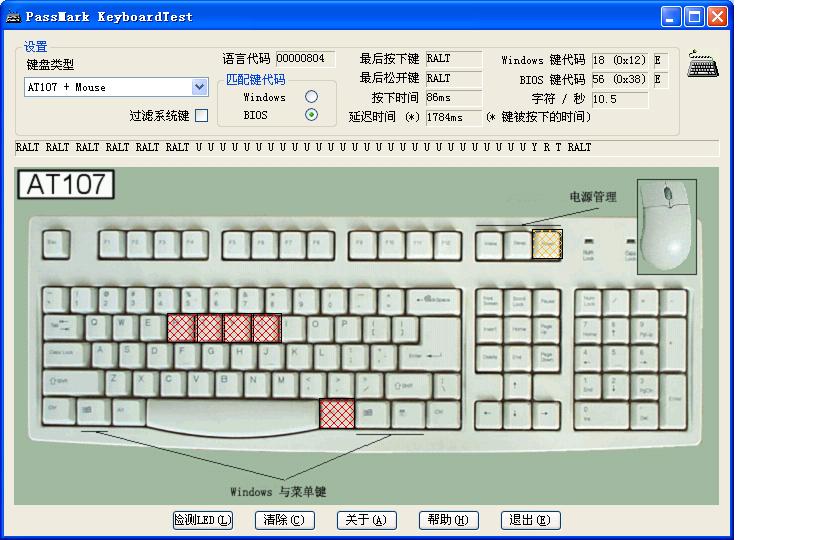The width and height of the screenshot is (840, 540).
Task: Click the Windows 与菜单键 caption
Action: pos(278,492)
